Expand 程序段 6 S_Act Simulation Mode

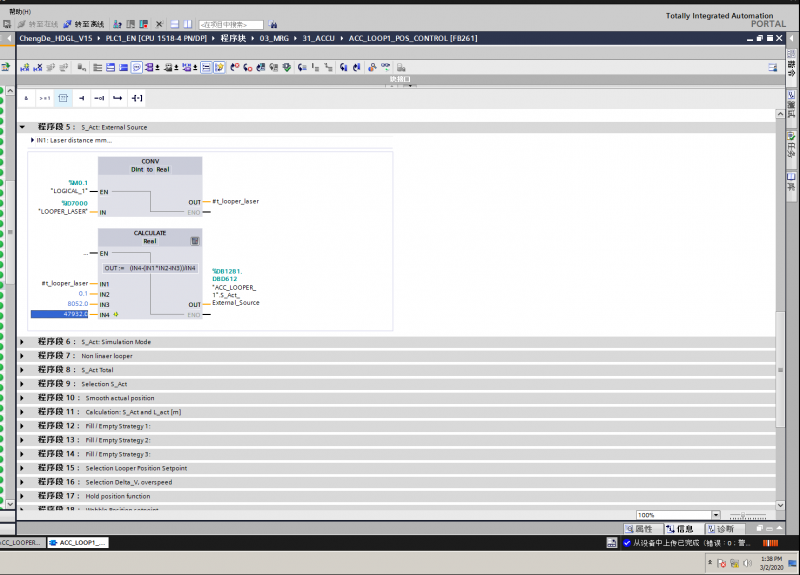point(23,342)
